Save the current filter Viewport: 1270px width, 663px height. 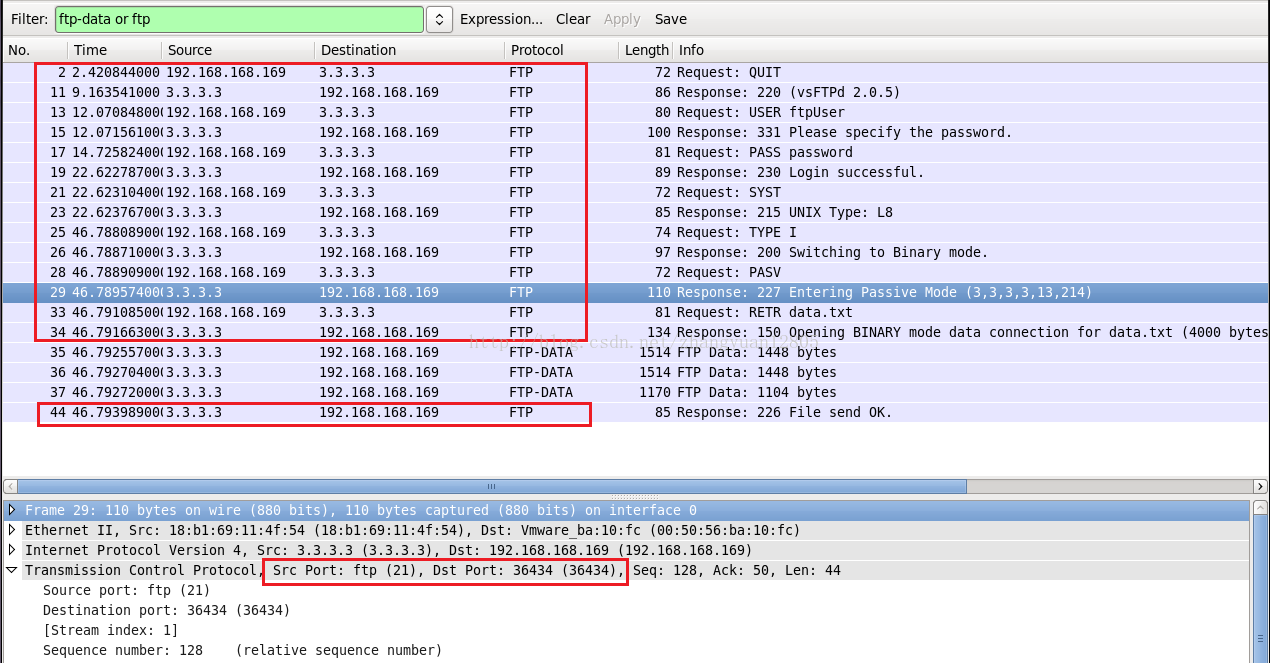(x=671, y=19)
